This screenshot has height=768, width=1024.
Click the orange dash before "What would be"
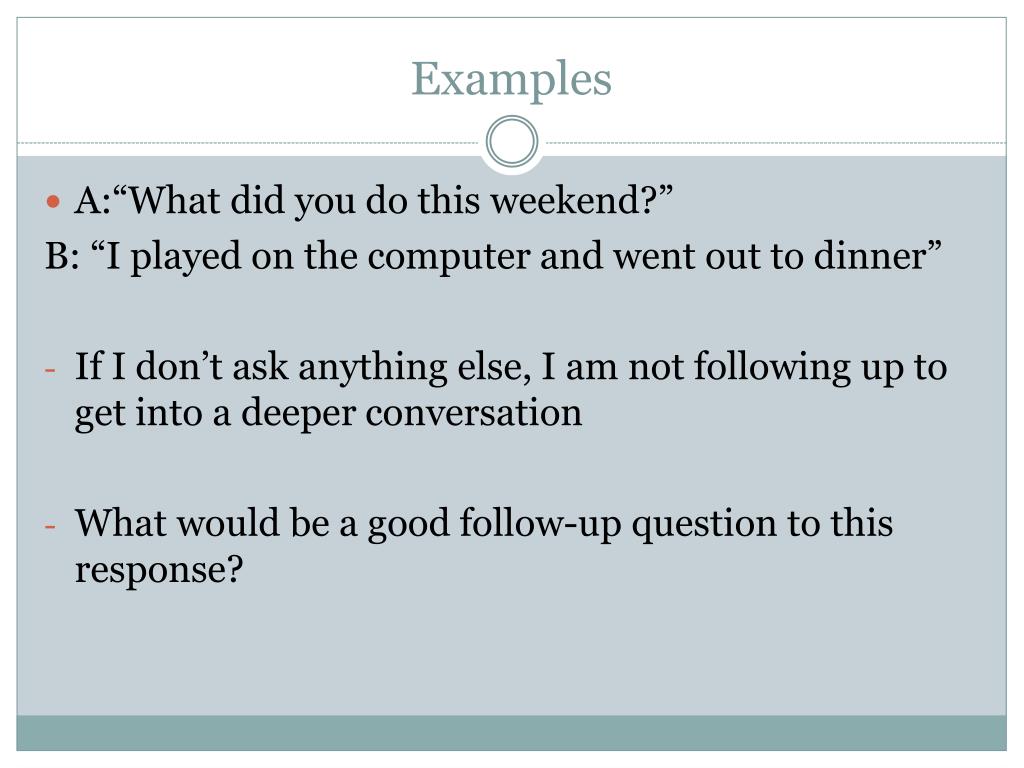tap(50, 526)
